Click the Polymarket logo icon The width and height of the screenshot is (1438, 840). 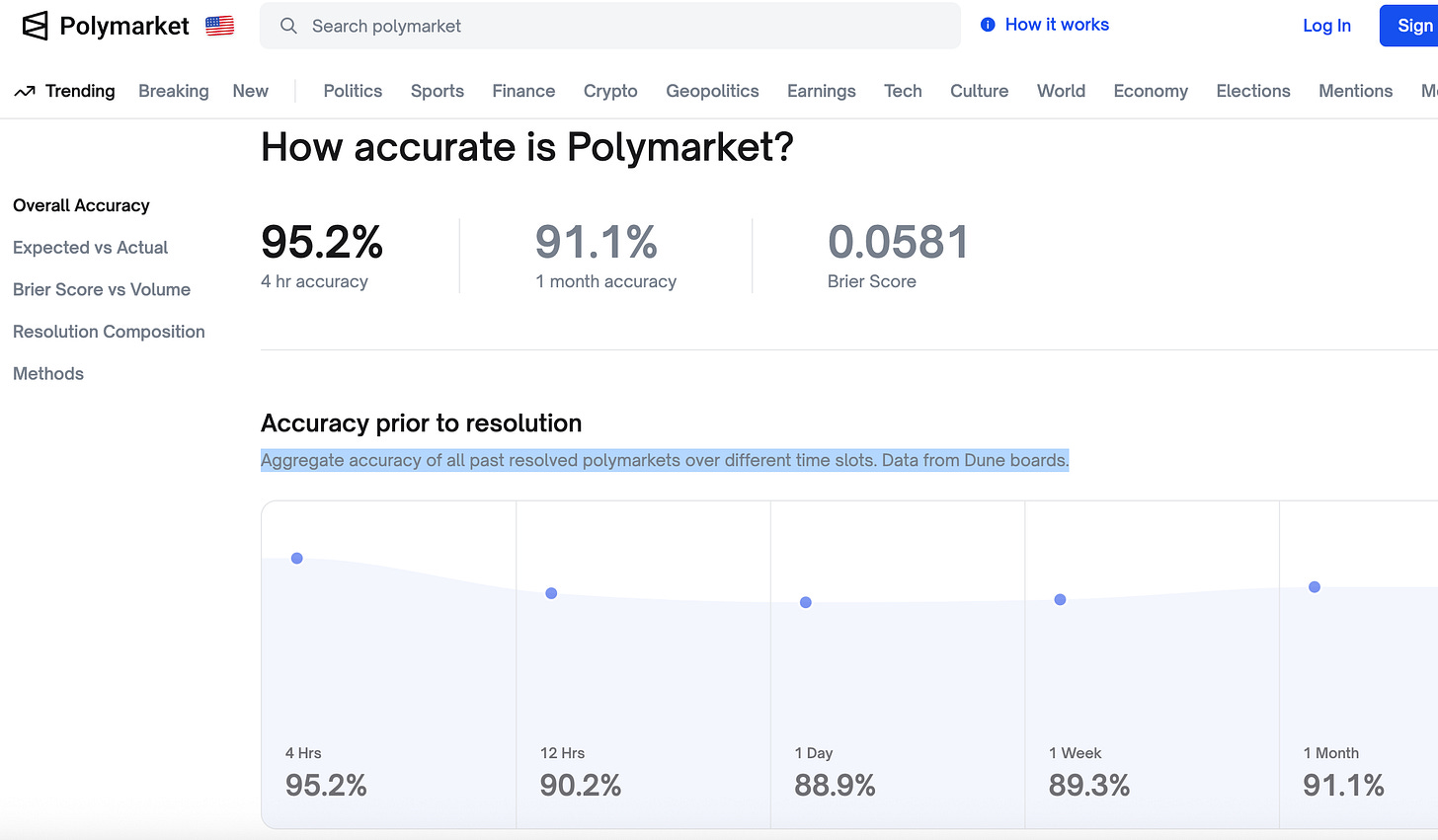click(x=36, y=26)
